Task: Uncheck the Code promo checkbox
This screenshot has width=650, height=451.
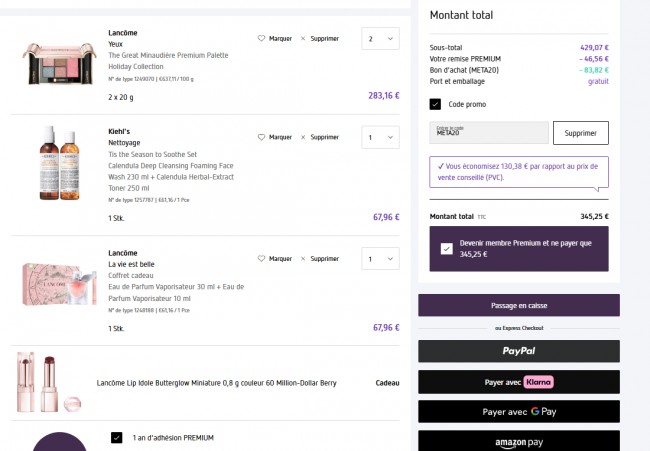Action: pyautogui.click(x=435, y=104)
